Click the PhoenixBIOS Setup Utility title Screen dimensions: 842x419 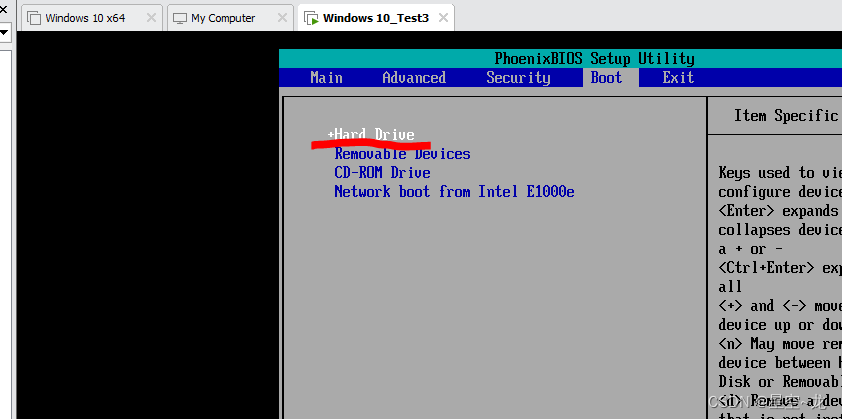[594, 59]
